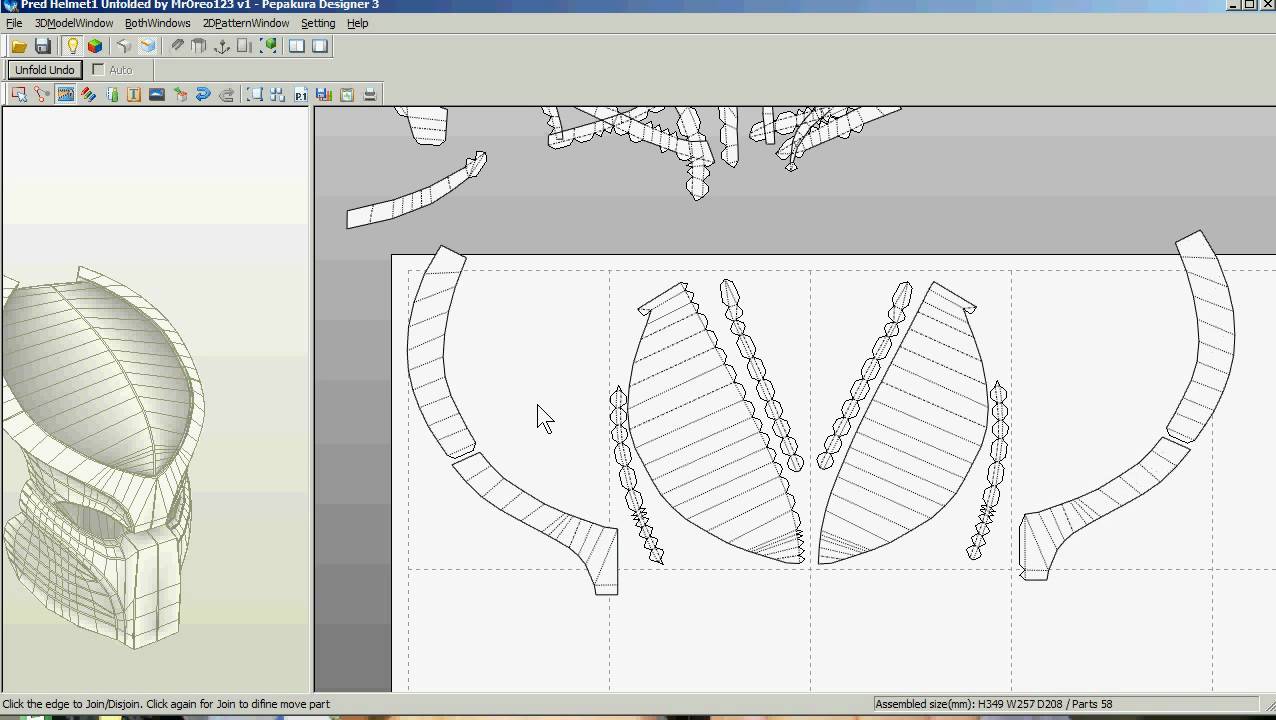Toggle the light bulb lighting icon

click(72, 46)
